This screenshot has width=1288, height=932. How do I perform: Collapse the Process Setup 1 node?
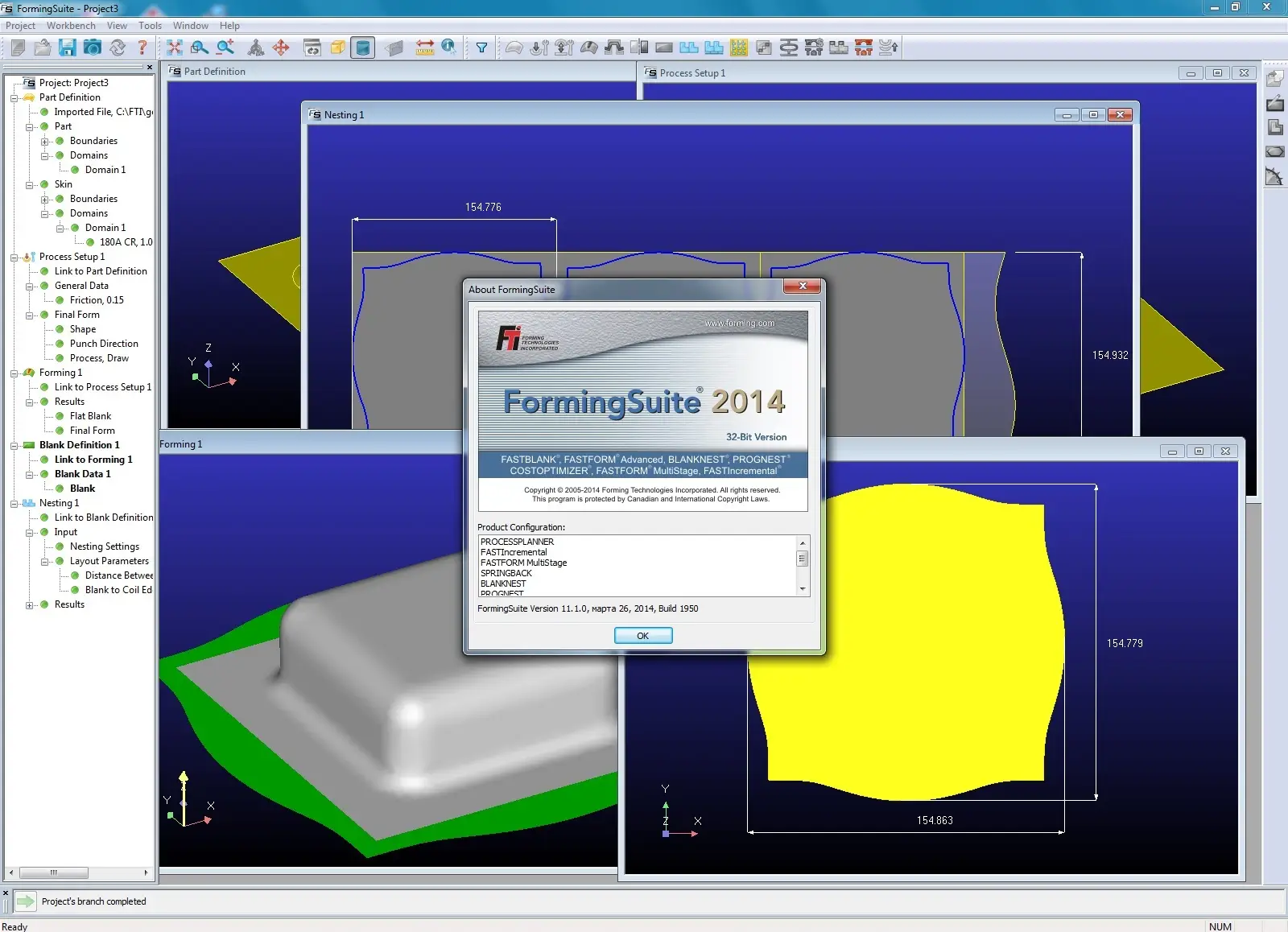14,257
